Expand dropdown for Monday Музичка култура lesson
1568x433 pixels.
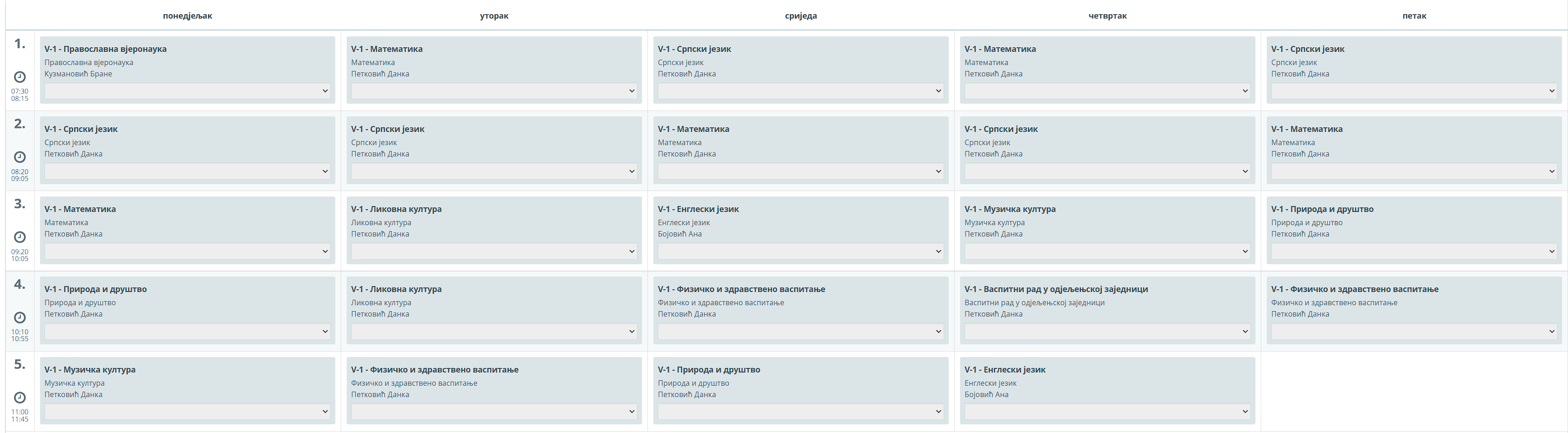tap(187, 412)
